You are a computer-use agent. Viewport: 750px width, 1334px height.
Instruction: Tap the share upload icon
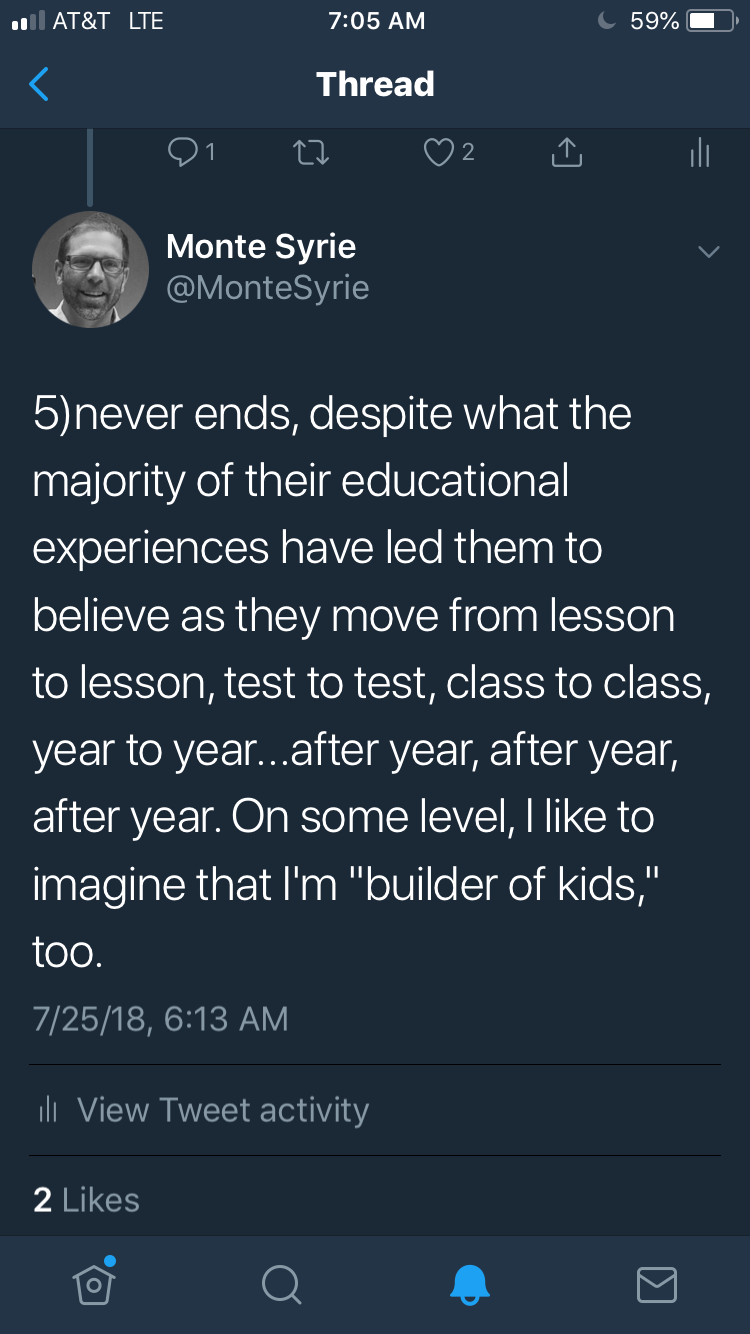point(566,152)
